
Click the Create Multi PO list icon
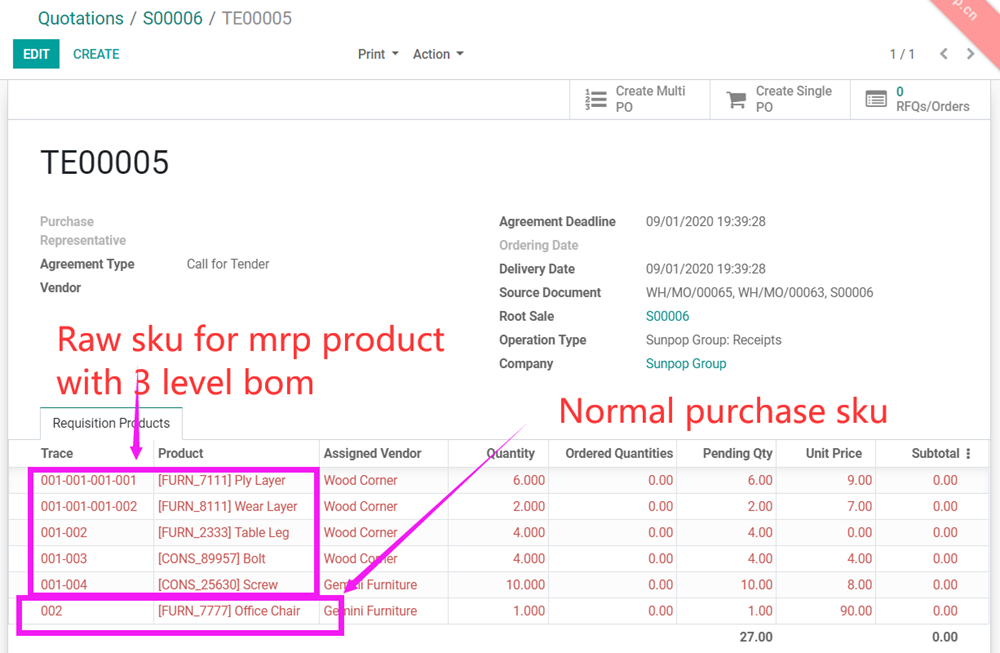tap(596, 99)
